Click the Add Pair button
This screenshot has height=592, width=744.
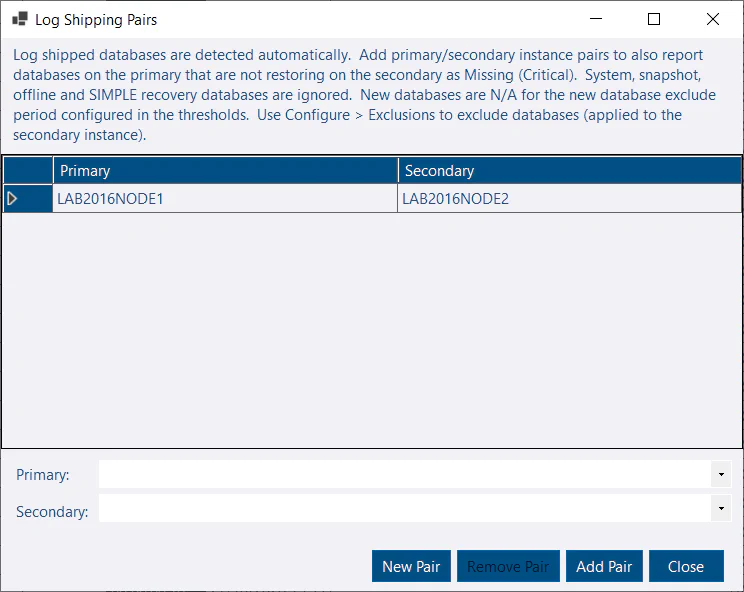point(604,566)
